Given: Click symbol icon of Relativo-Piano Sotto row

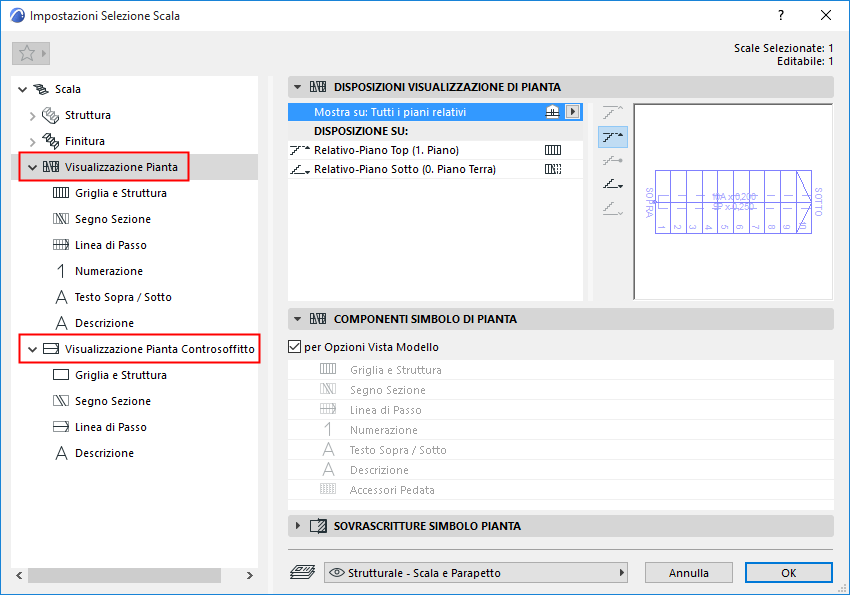Looking at the screenshot, I should tap(553, 169).
